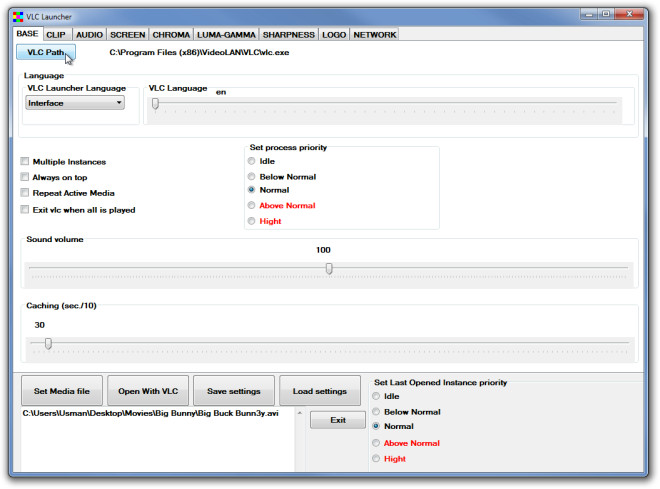Click the Exit button
660x489 pixels.
coord(338,420)
